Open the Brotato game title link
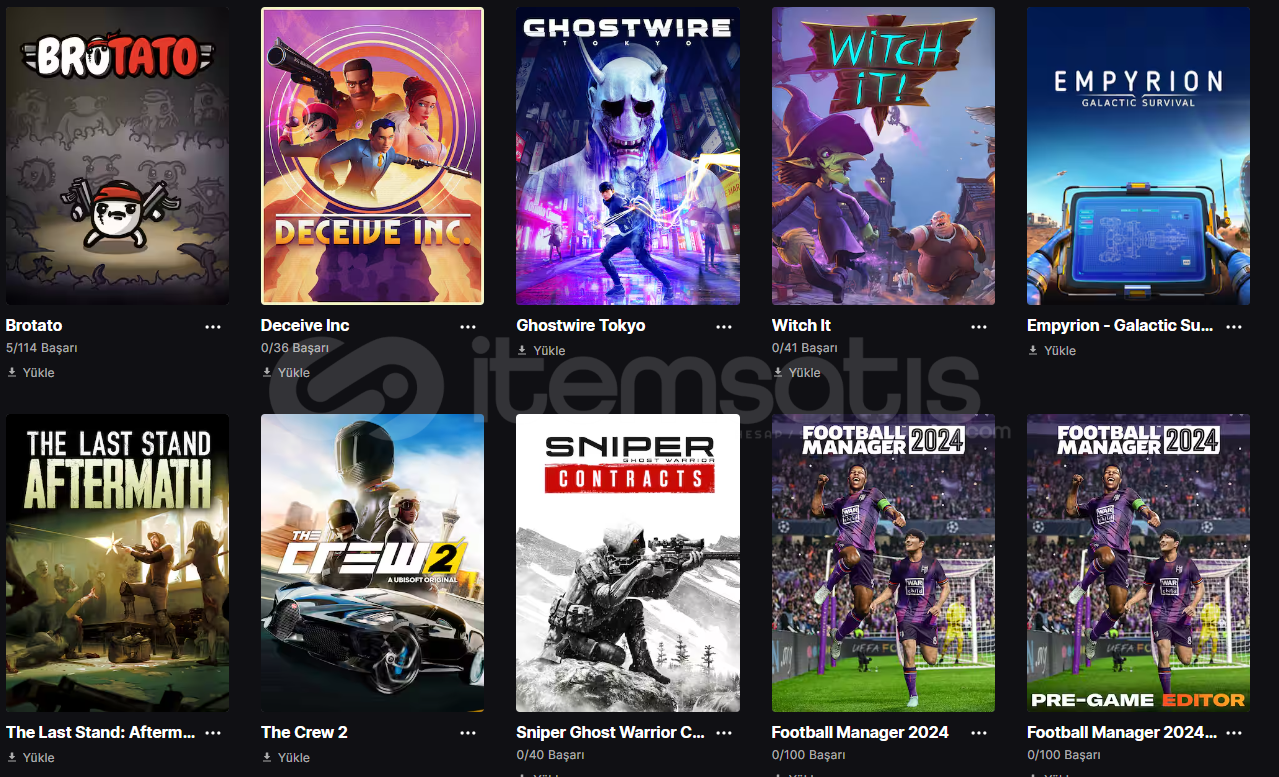 pos(34,325)
